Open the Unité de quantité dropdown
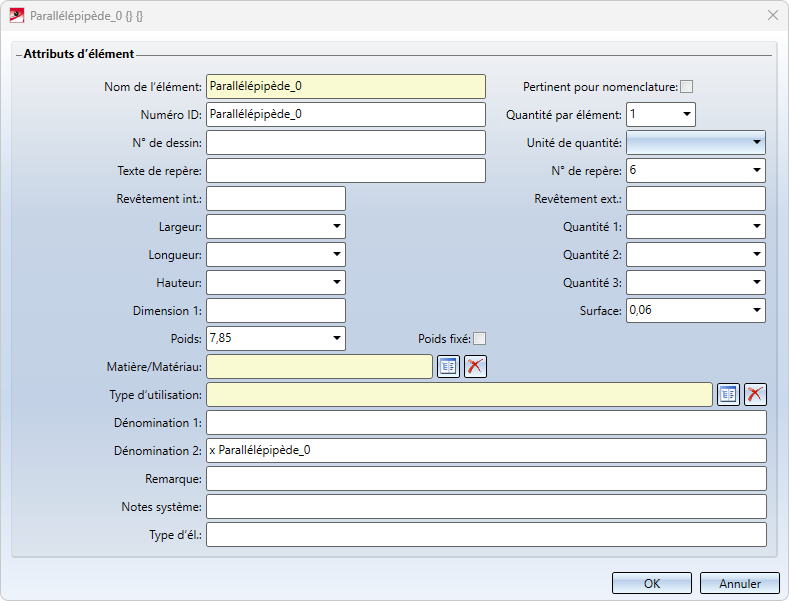The image size is (789, 601). click(756, 143)
